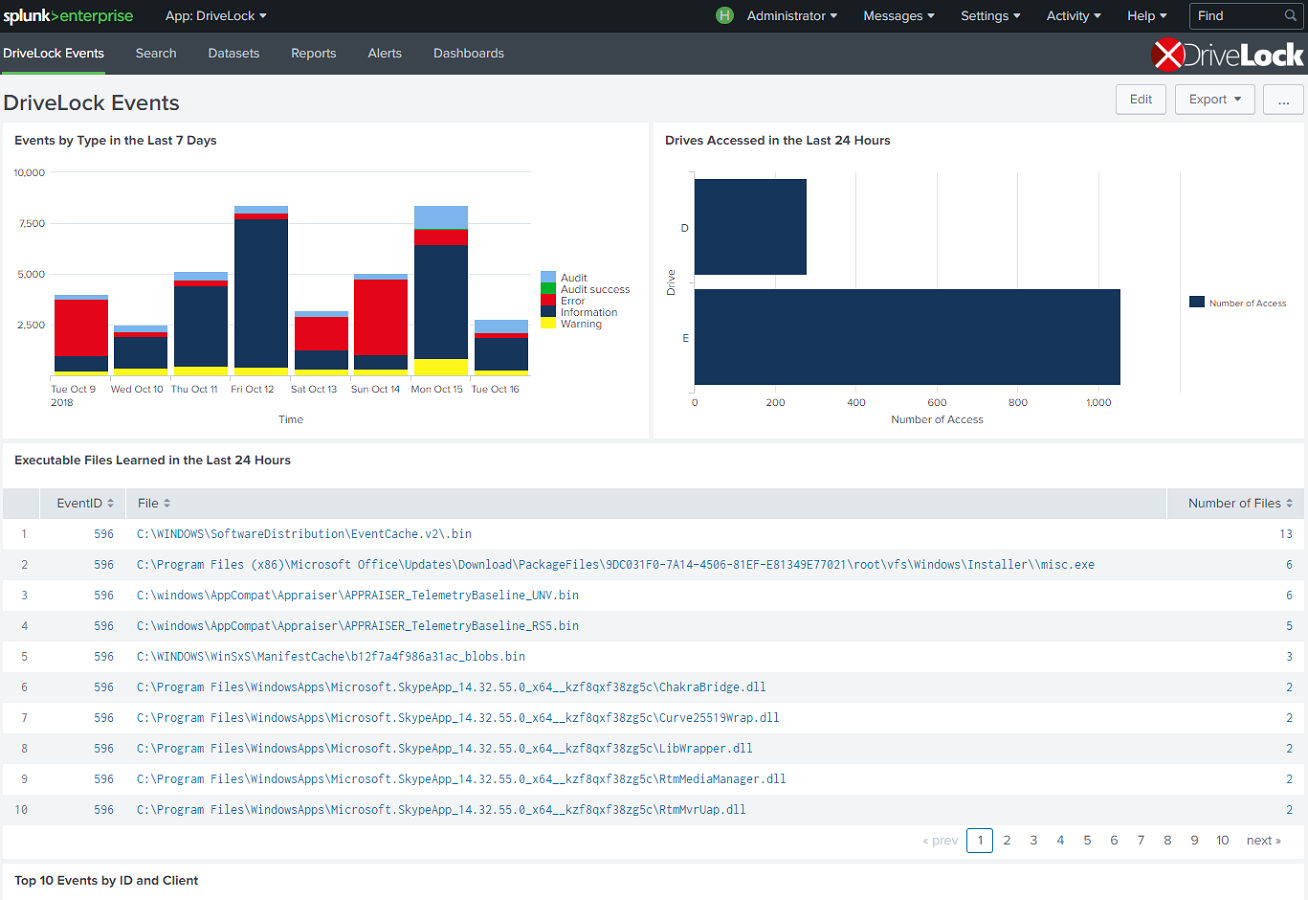Viewport: 1308px width, 900px height.
Task: Click the DriveLock logo
Action: [x=1227, y=55]
